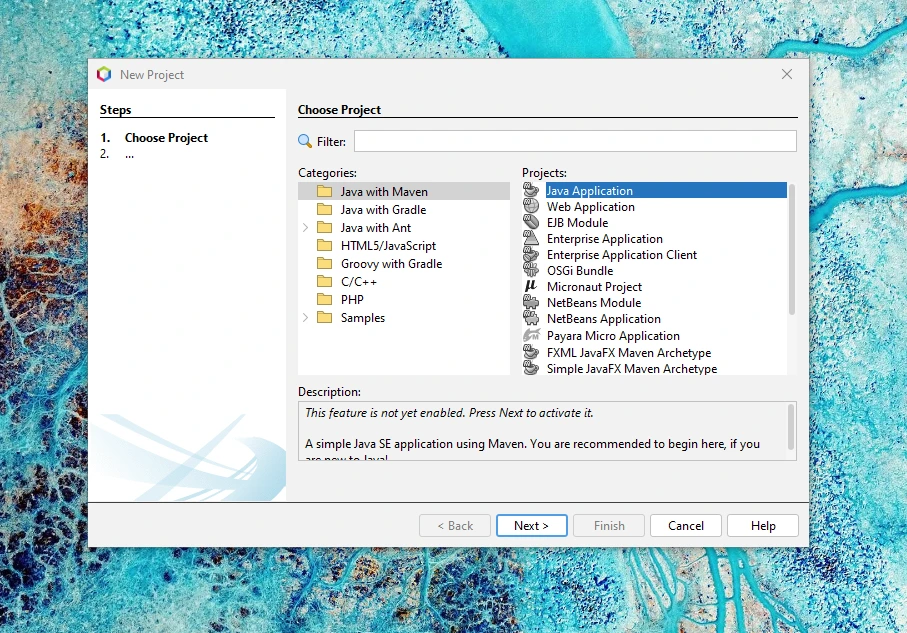Click the NetBeans Application puzzle icon
The height and width of the screenshot is (633, 907).
pos(531,318)
